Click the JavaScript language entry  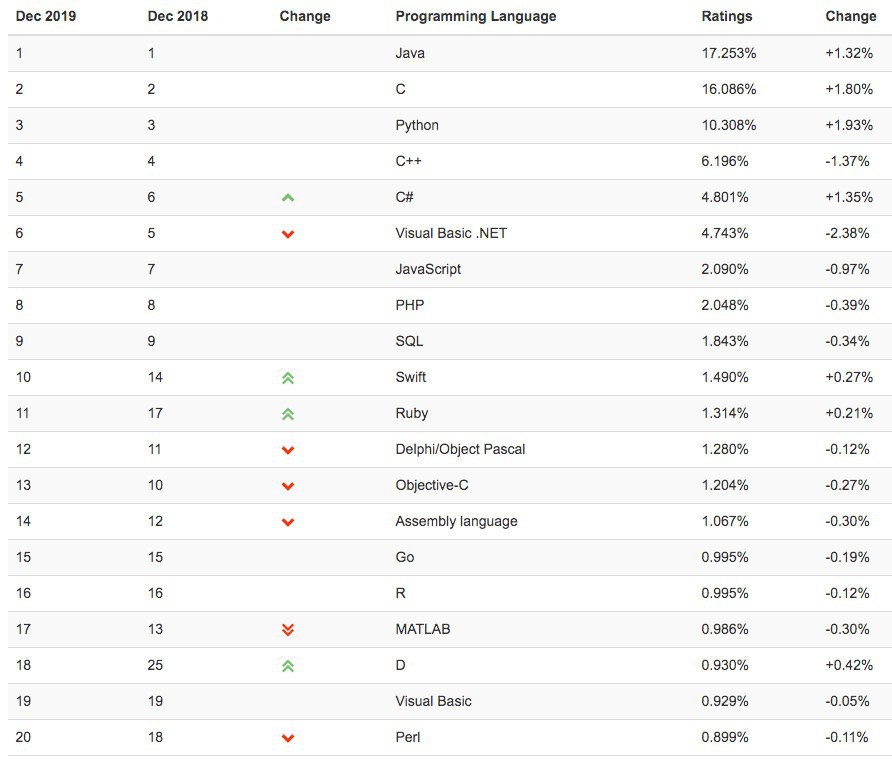[x=428, y=269]
